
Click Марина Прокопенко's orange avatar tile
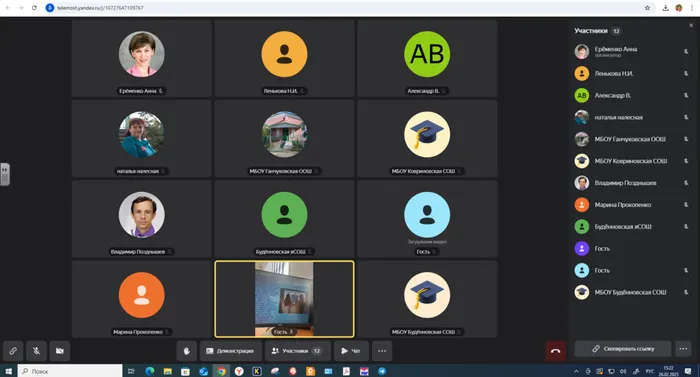point(142,299)
